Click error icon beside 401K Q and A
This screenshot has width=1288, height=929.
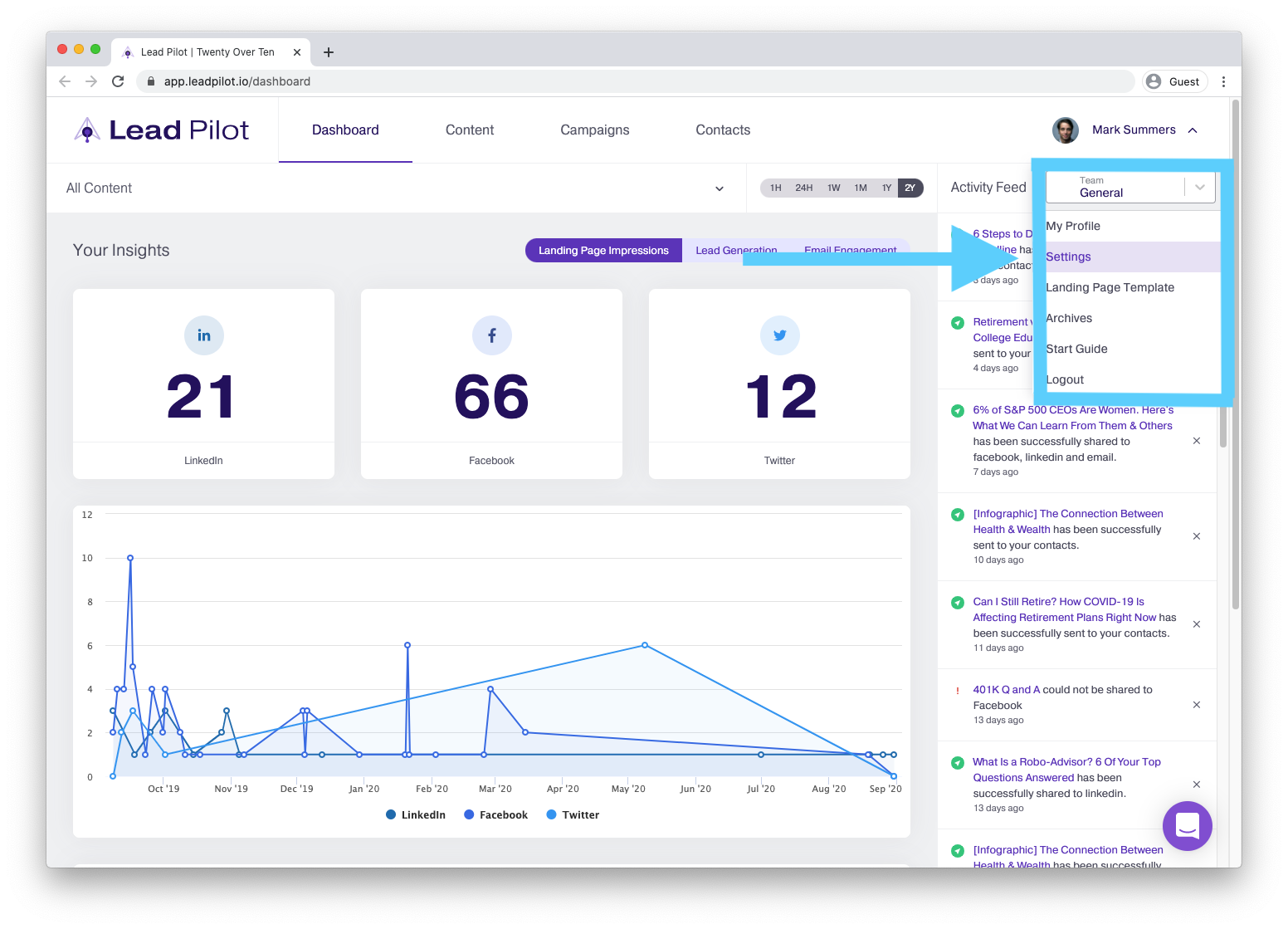point(958,691)
